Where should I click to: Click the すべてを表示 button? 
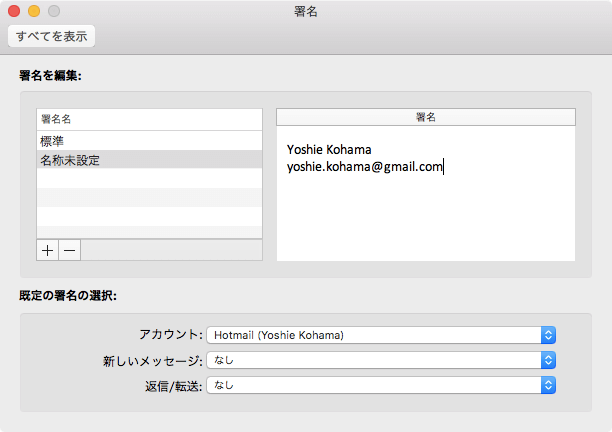52,37
